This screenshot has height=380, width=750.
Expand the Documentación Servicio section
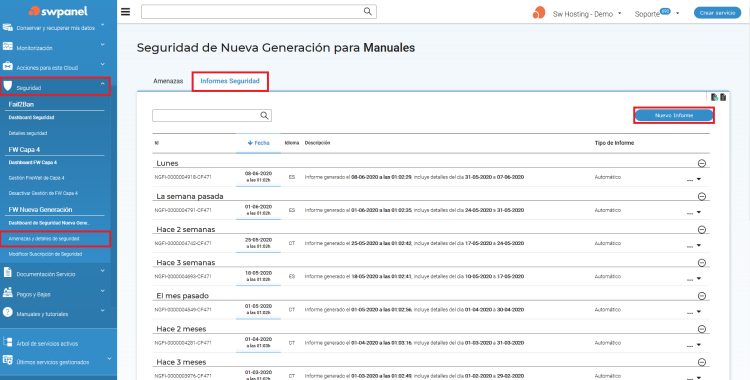click(x=102, y=270)
